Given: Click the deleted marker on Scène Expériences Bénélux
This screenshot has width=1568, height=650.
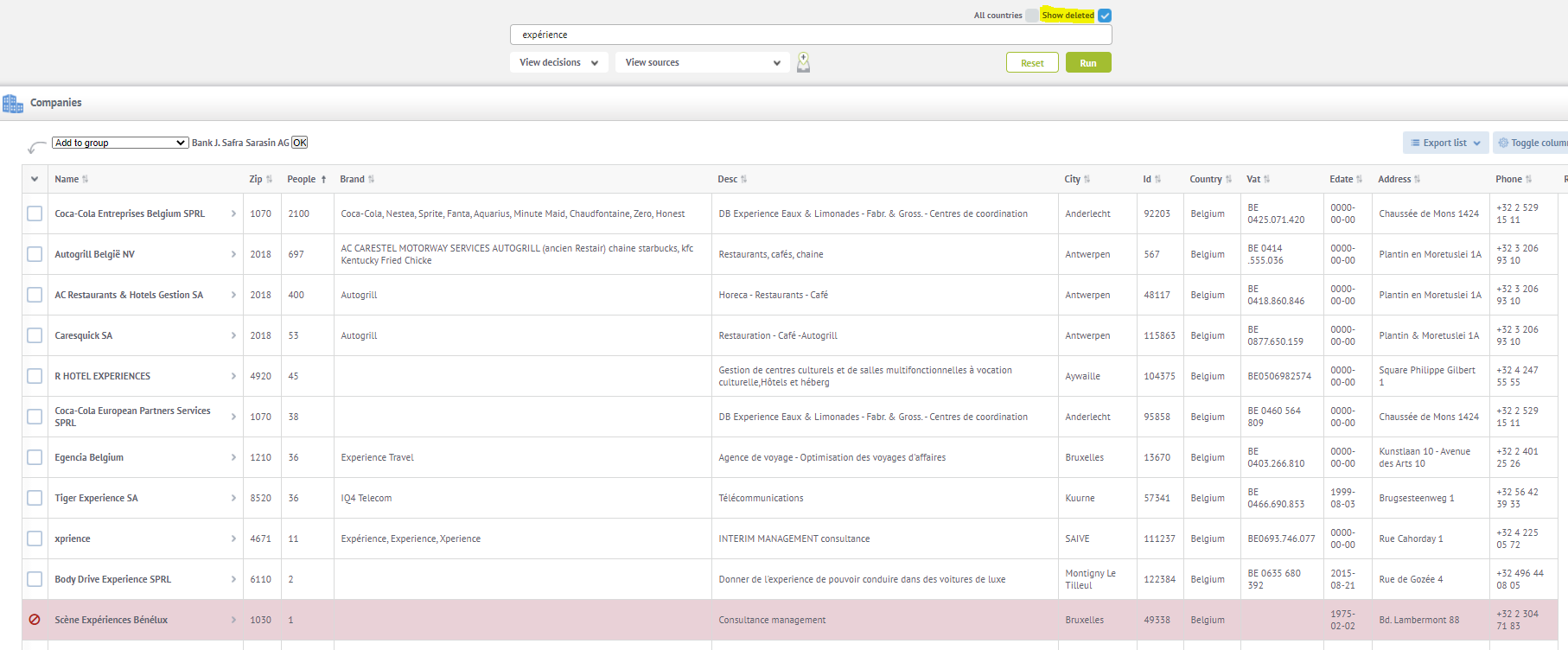Looking at the screenshot, I should (35, 620).
